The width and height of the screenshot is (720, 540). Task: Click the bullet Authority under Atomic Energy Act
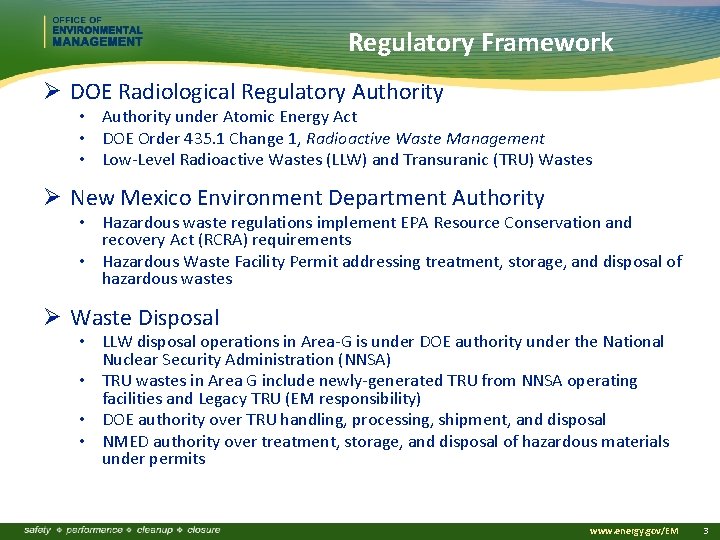[229, 117]
